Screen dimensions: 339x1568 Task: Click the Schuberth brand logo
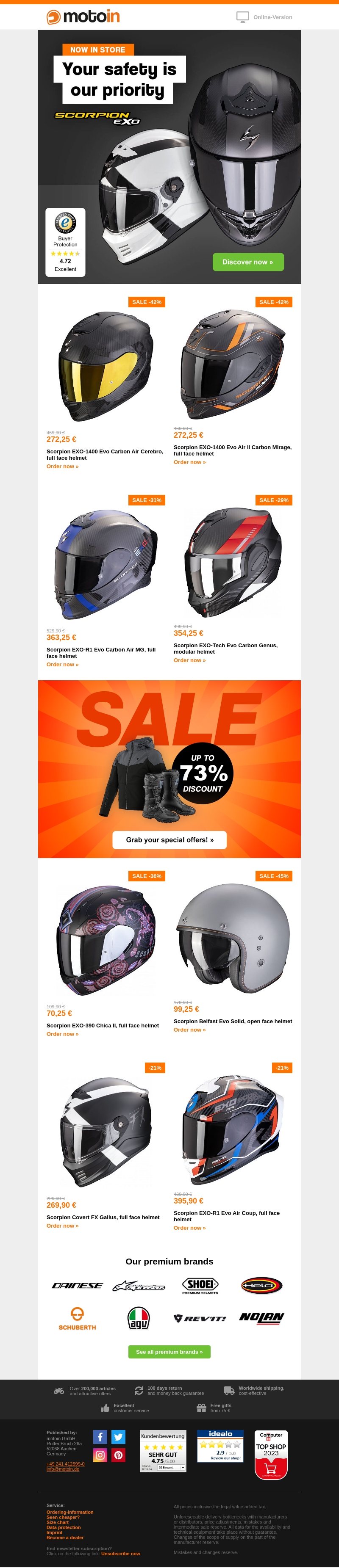pyautogui.click(x=78, y=1318)
